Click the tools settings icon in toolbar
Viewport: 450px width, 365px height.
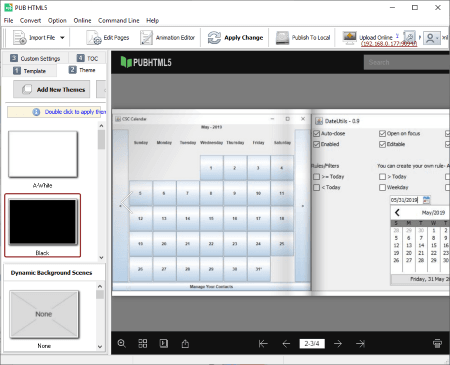point(409,36)
